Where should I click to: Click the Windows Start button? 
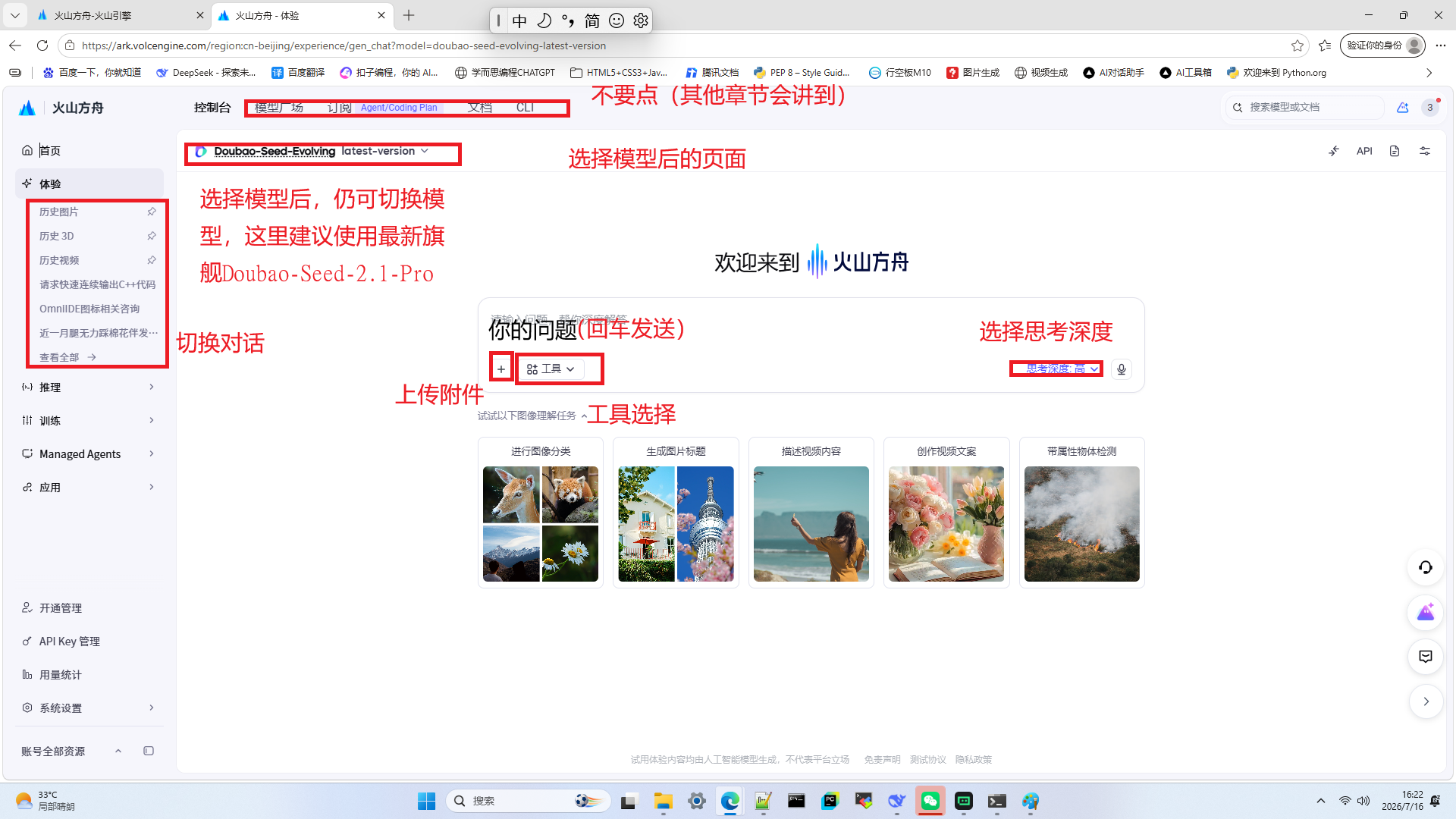click(x=427, y=801)
